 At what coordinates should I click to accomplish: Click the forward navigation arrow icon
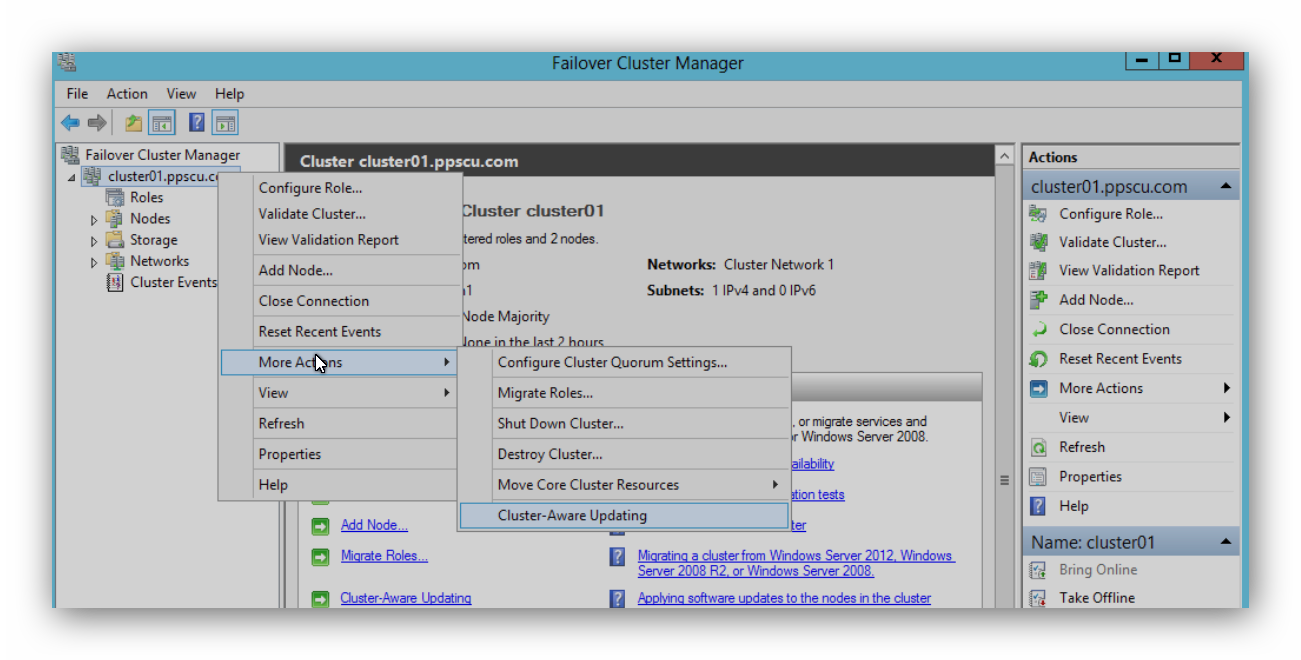click(95, 122)
